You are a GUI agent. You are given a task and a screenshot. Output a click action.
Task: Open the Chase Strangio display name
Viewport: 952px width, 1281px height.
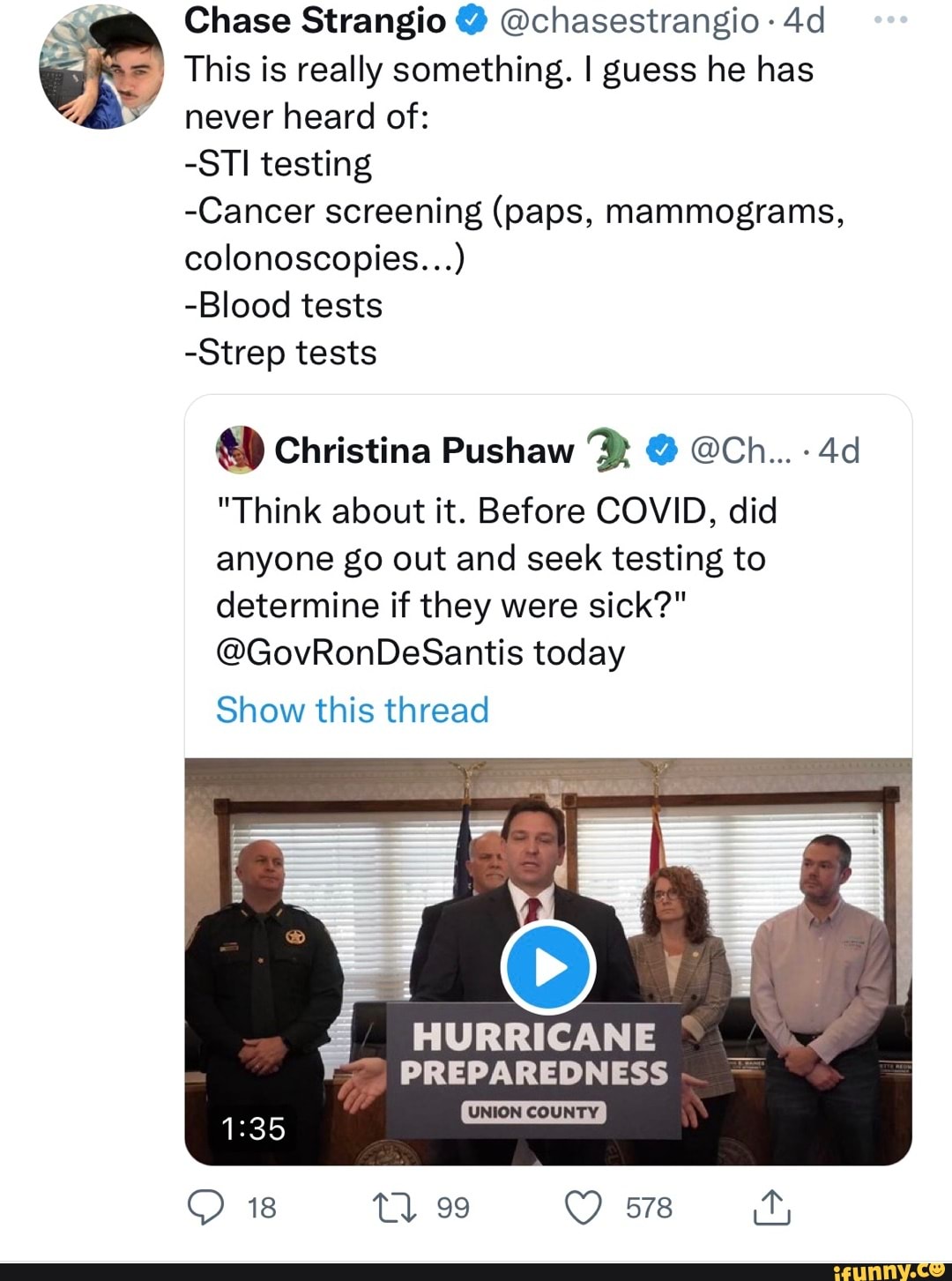point(316,20)
